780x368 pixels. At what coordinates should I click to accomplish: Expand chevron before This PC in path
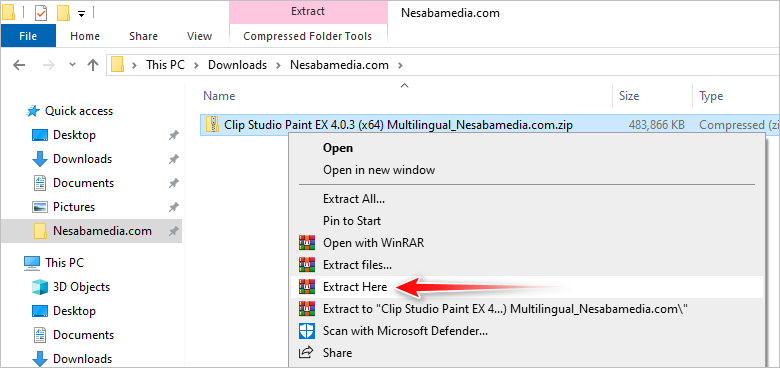(134, 65)
